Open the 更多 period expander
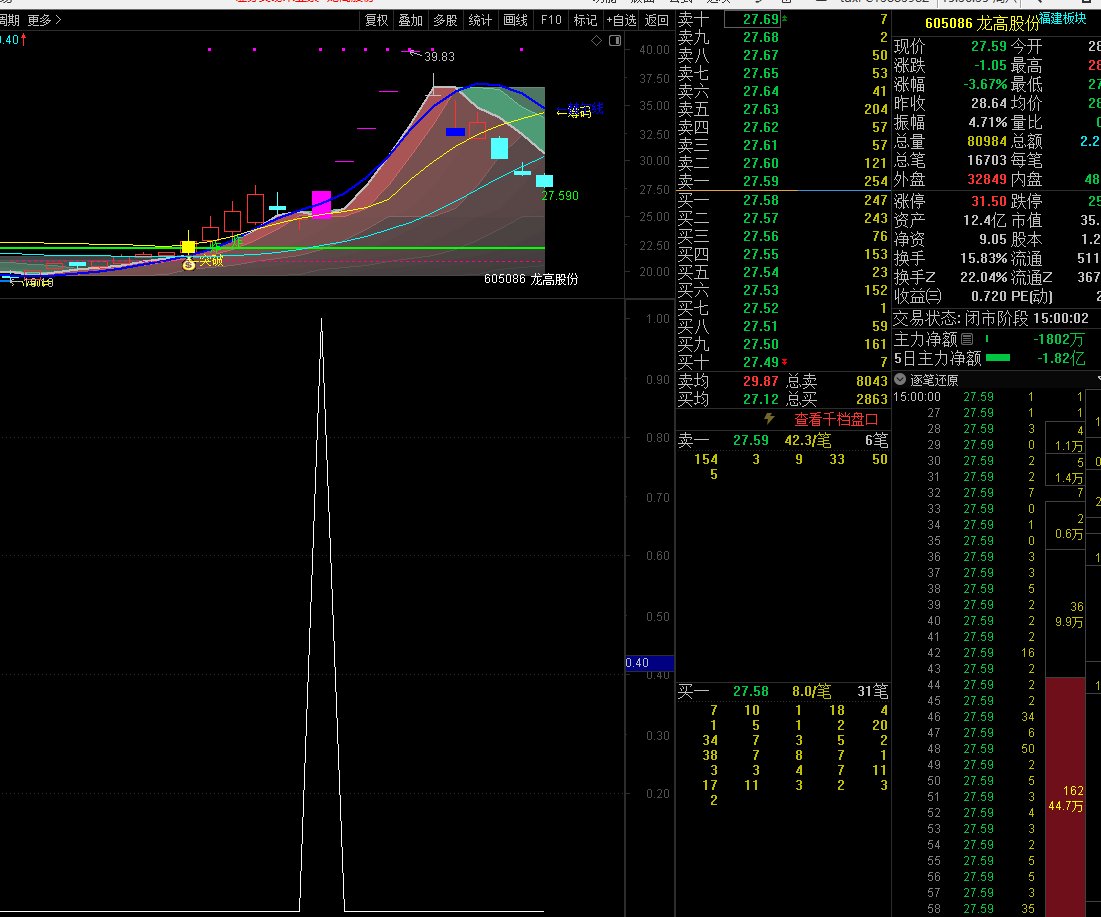 (x=44, y=19)
